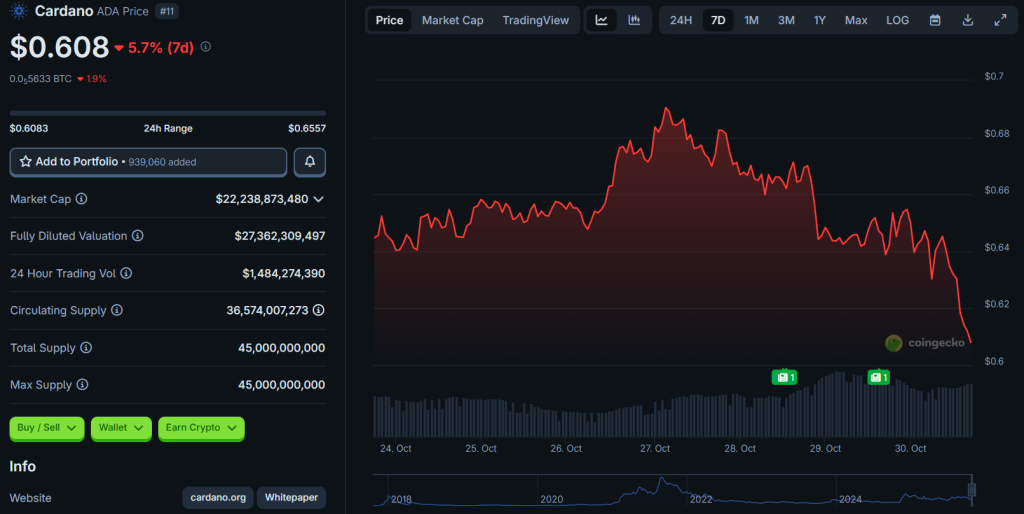Open the cardano.org website link
This screenshot has width=1024, height=514.
217,498
